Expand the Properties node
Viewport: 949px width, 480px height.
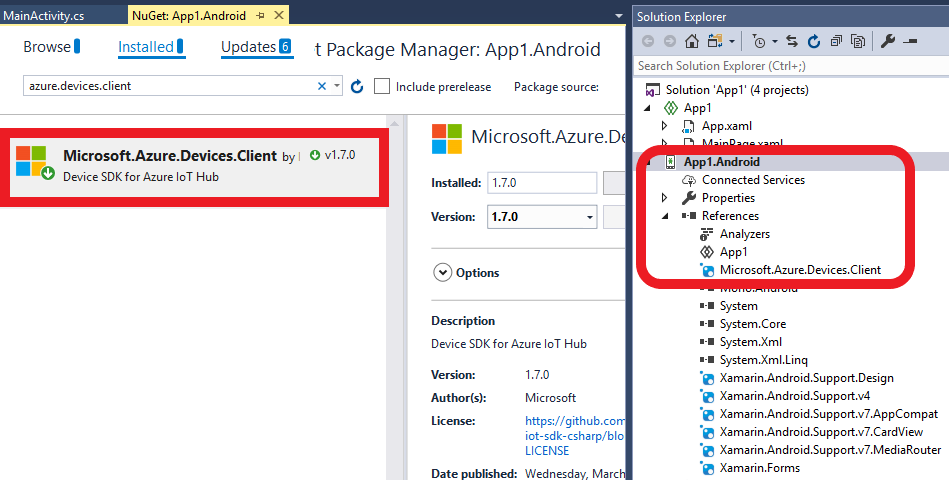[x=665, y=198]
